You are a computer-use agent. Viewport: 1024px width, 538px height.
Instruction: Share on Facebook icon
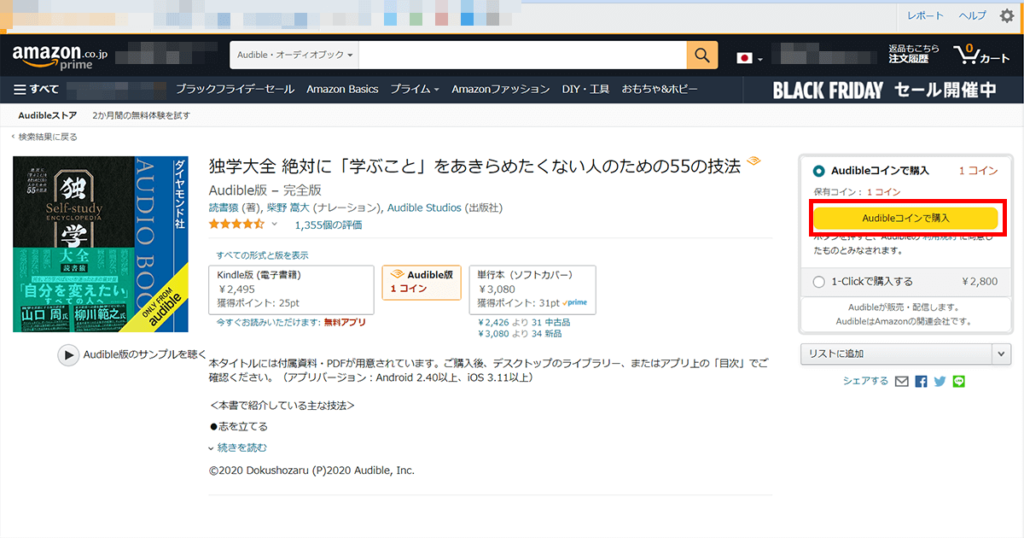tap(921, 381)
